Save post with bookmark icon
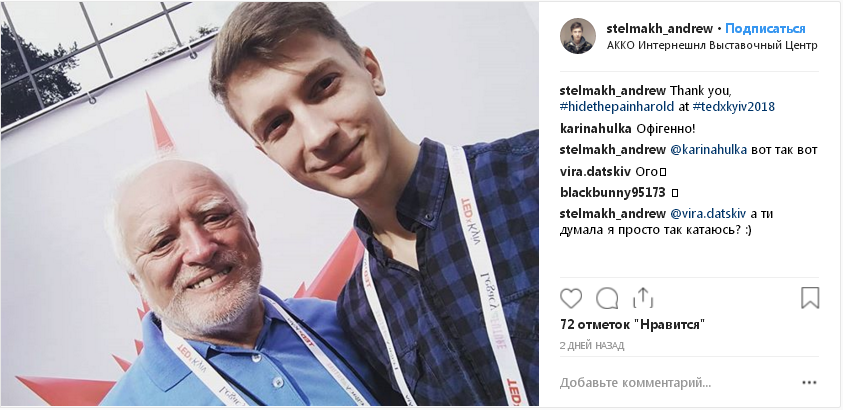843x410 pixels. [x=810, y=298]
